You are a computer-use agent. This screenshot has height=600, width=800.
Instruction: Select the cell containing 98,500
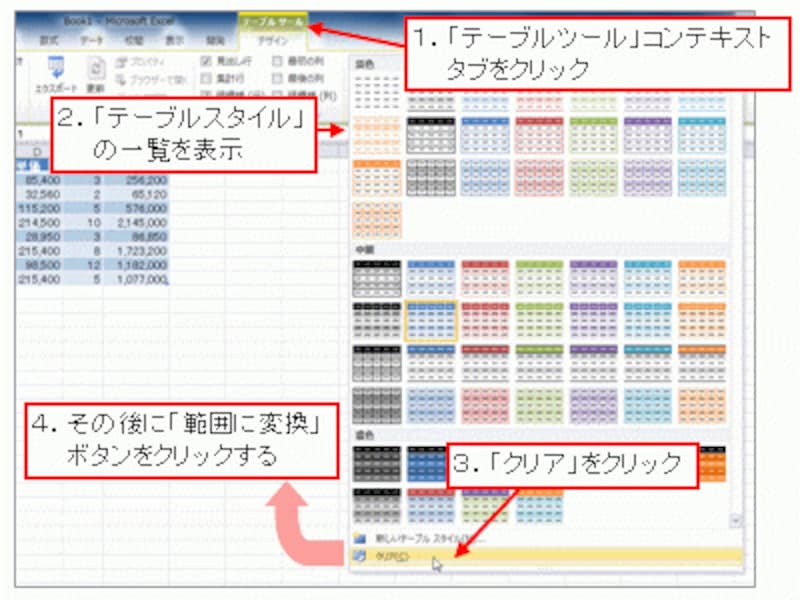39,265
